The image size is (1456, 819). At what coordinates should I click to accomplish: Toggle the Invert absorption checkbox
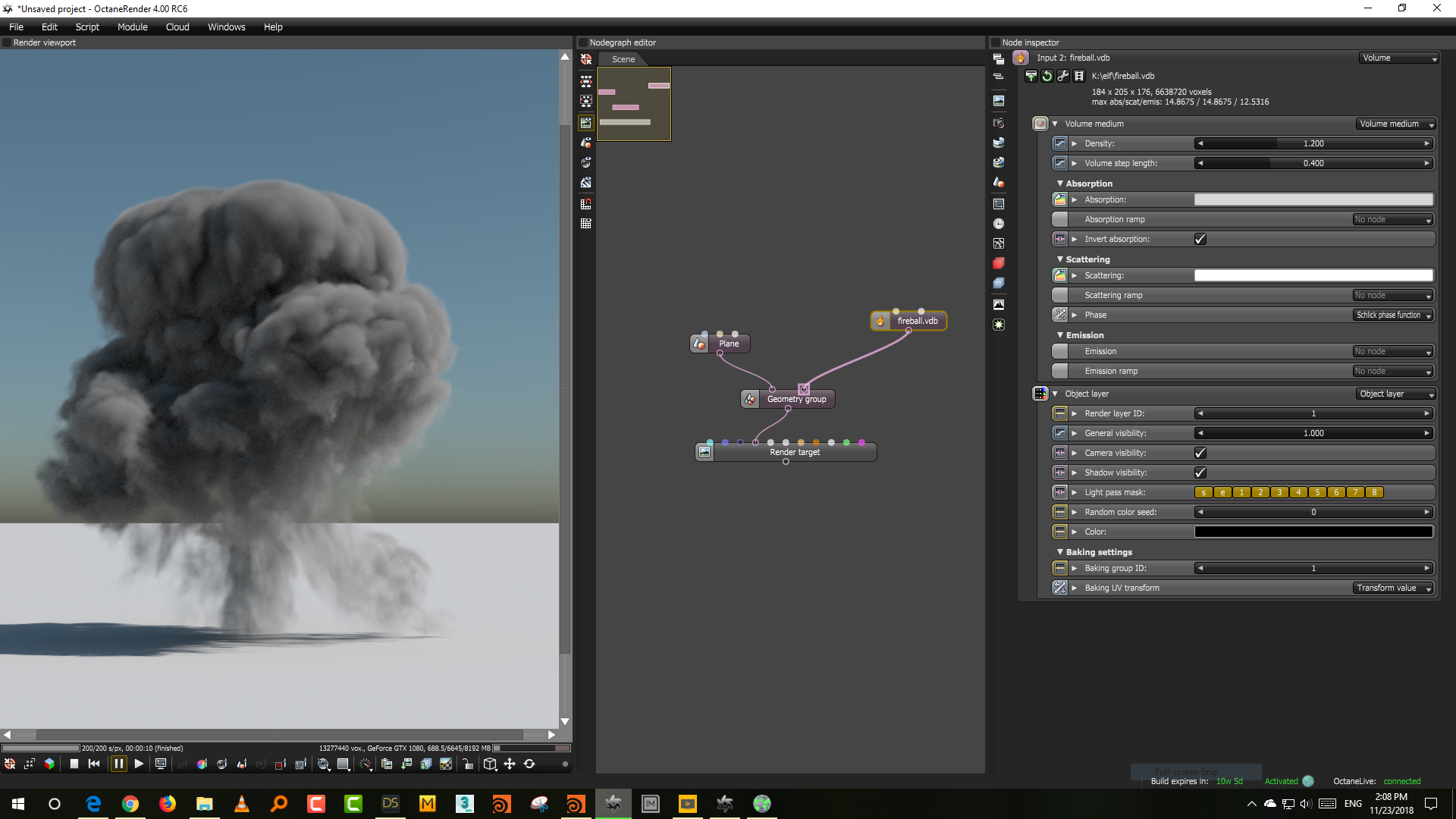(x=1200, y=240)
